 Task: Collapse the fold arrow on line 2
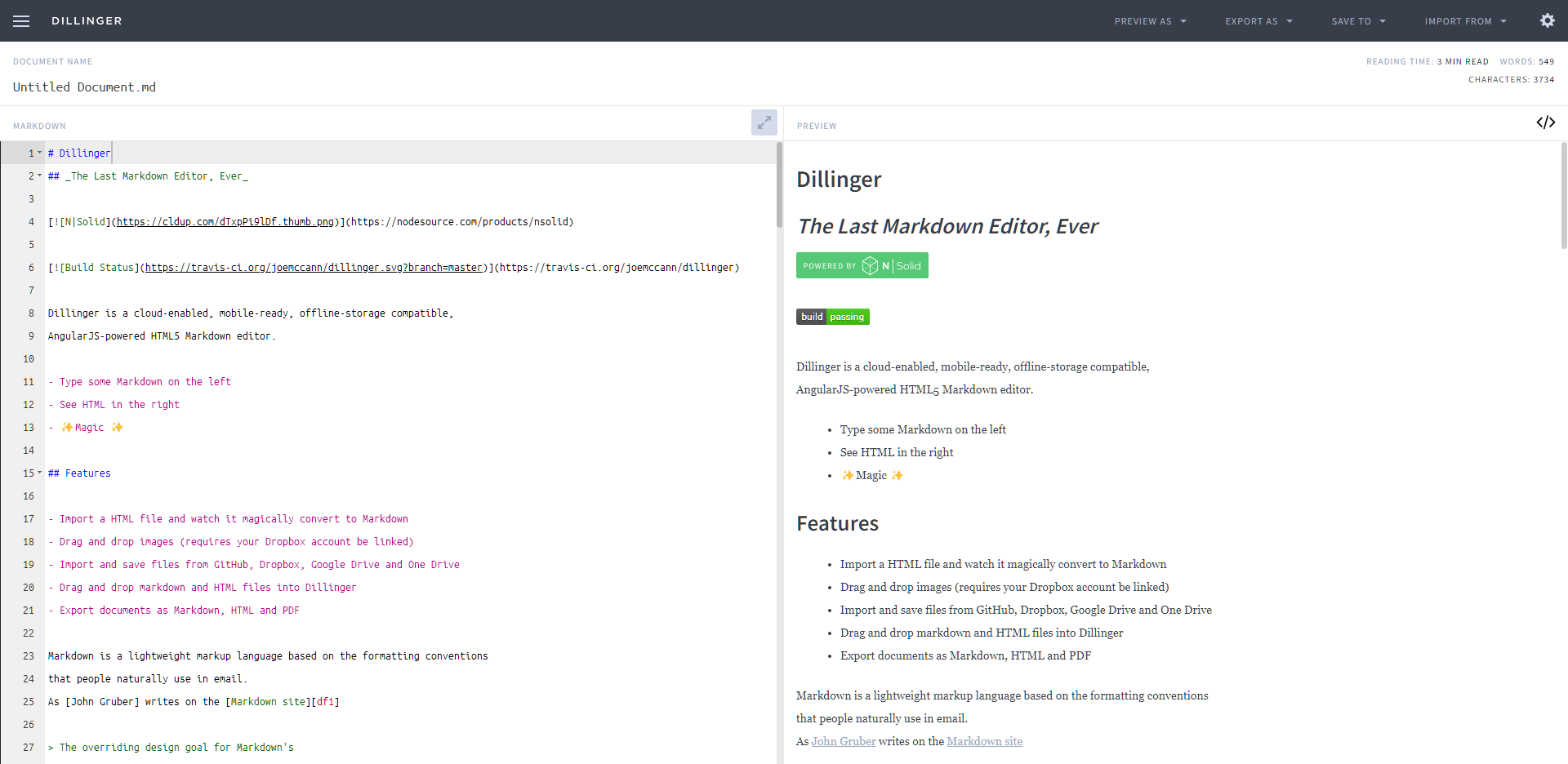[39, 175]
